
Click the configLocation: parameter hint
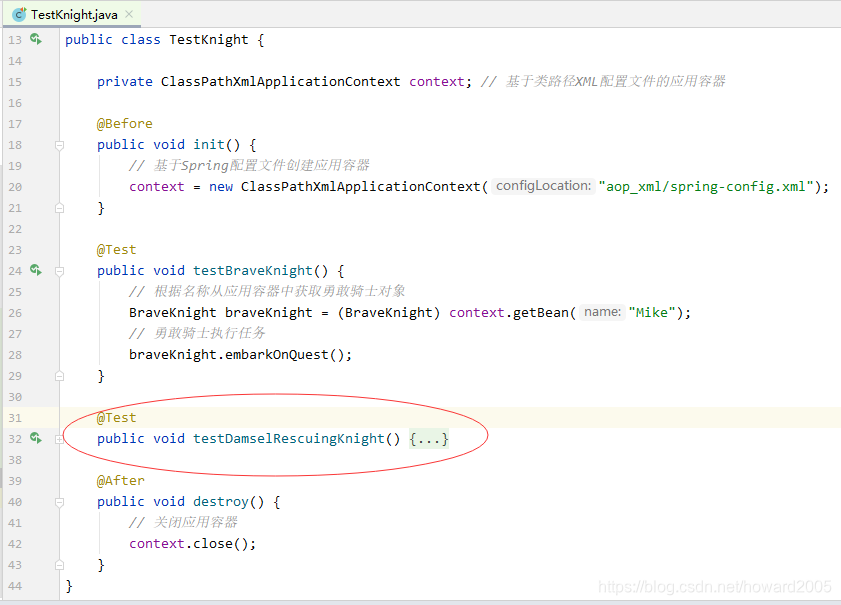[x=543, y=186]
